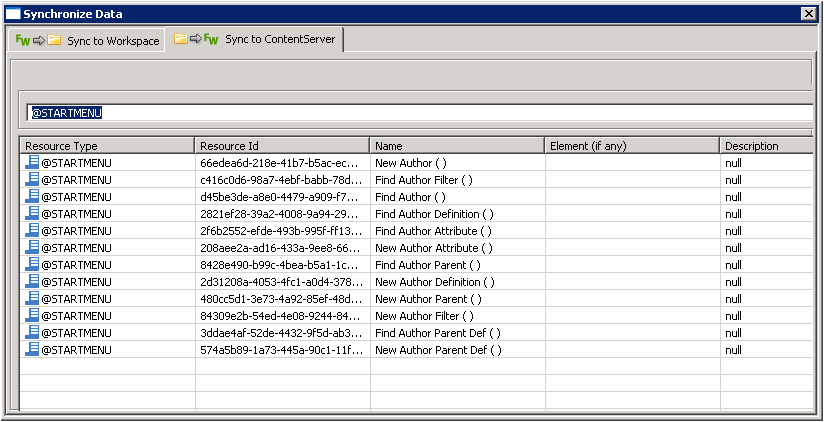The image size is (824, 422).
Task: Sort by Element (if any) column header
Action: (x=632, y=146)
